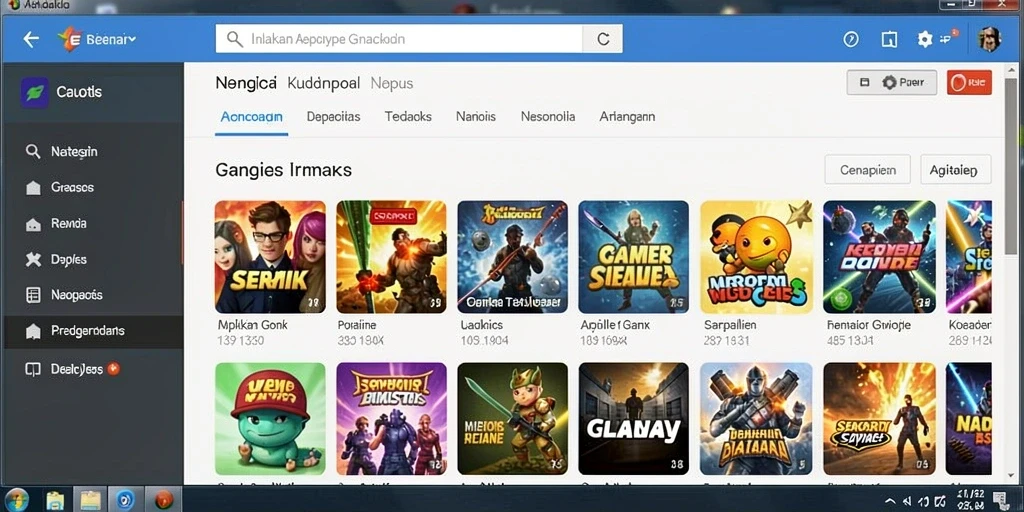The height and width of the screenshot is (512, 1024).
Task: Select the Aoncoagin tab
Action: pos(251,117)
